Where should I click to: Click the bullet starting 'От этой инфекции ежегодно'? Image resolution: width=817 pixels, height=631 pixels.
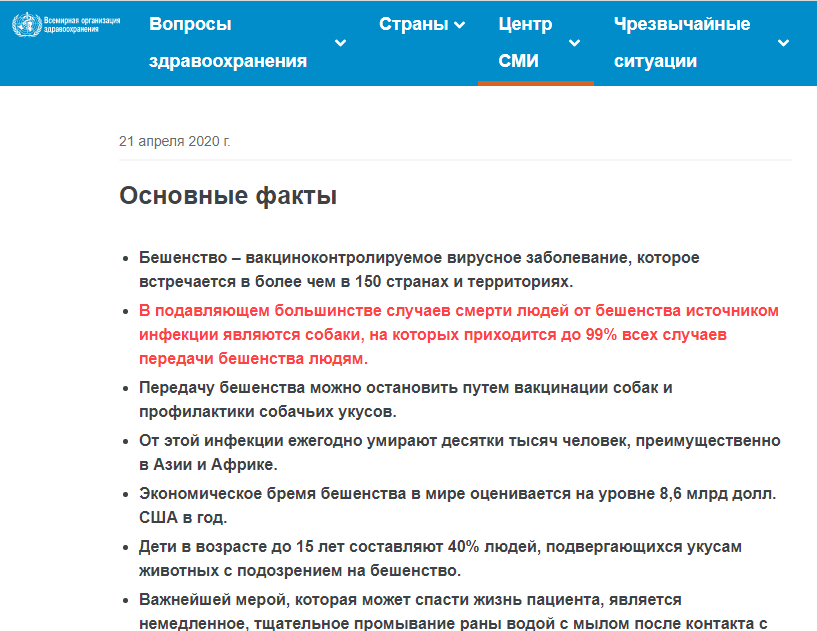pyautogui.click(x=459, y=453)
